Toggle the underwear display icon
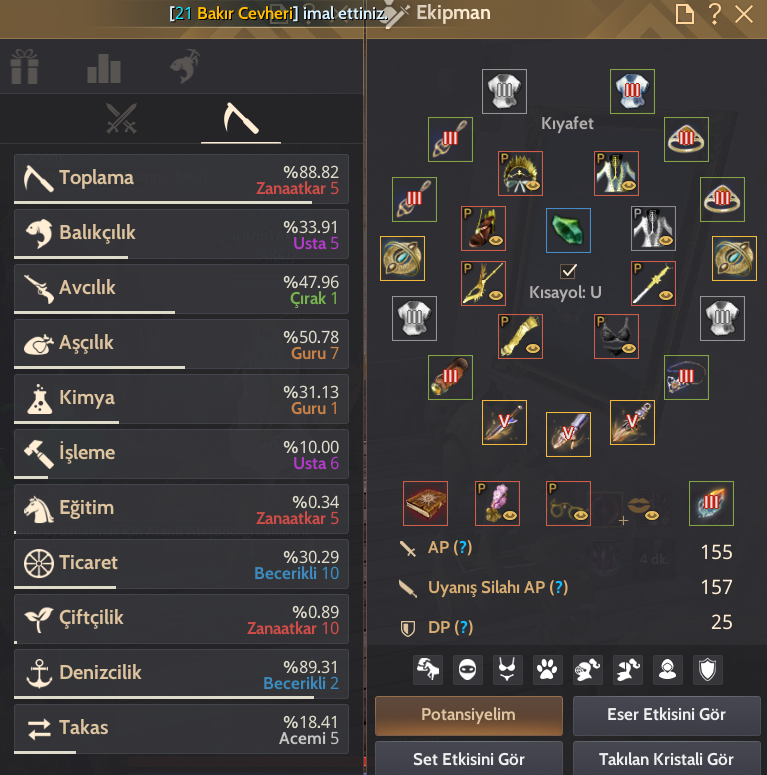767x775 pixels. click(x=508, y=670)
